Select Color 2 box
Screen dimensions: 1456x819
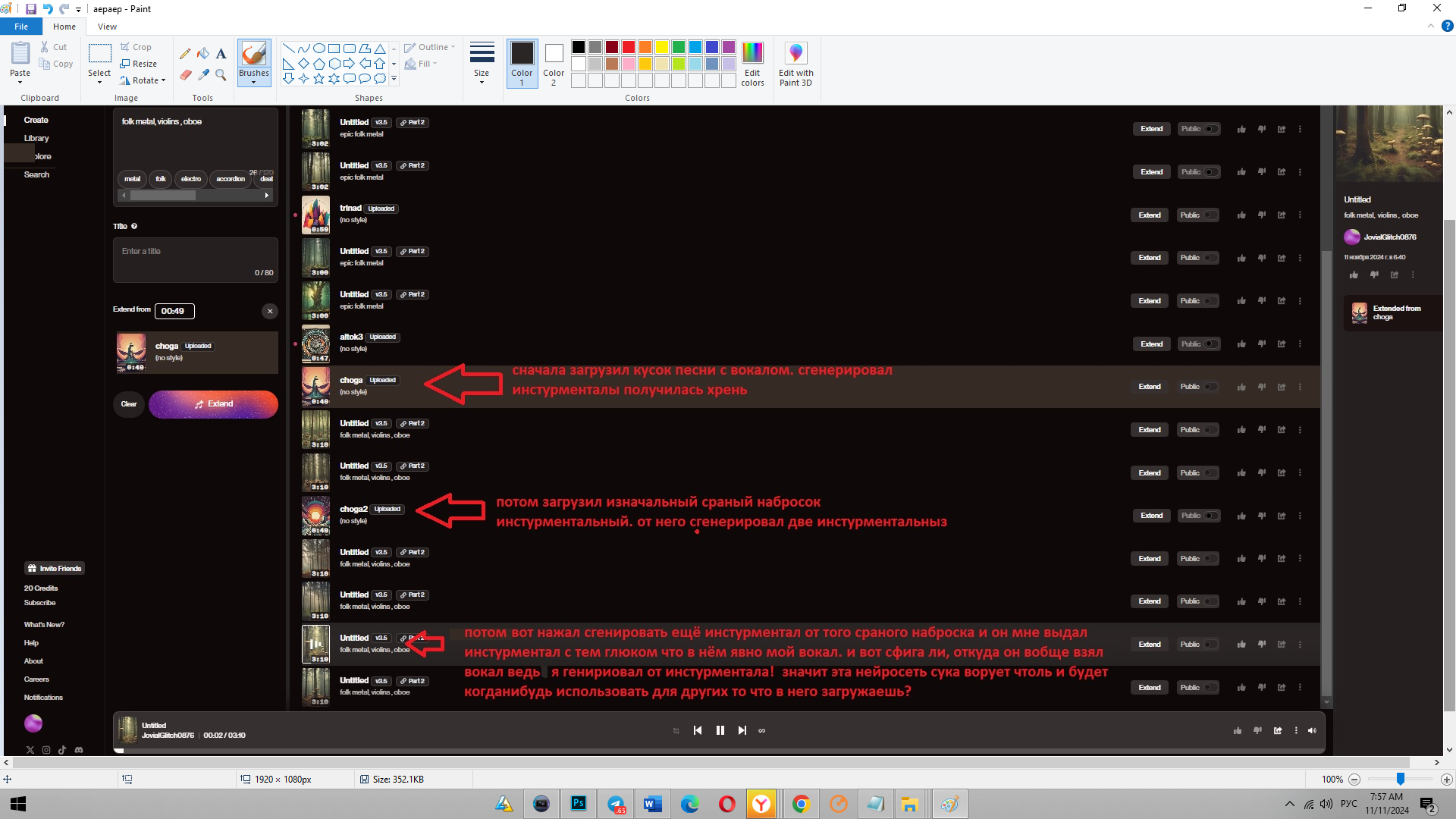(554, 64)
